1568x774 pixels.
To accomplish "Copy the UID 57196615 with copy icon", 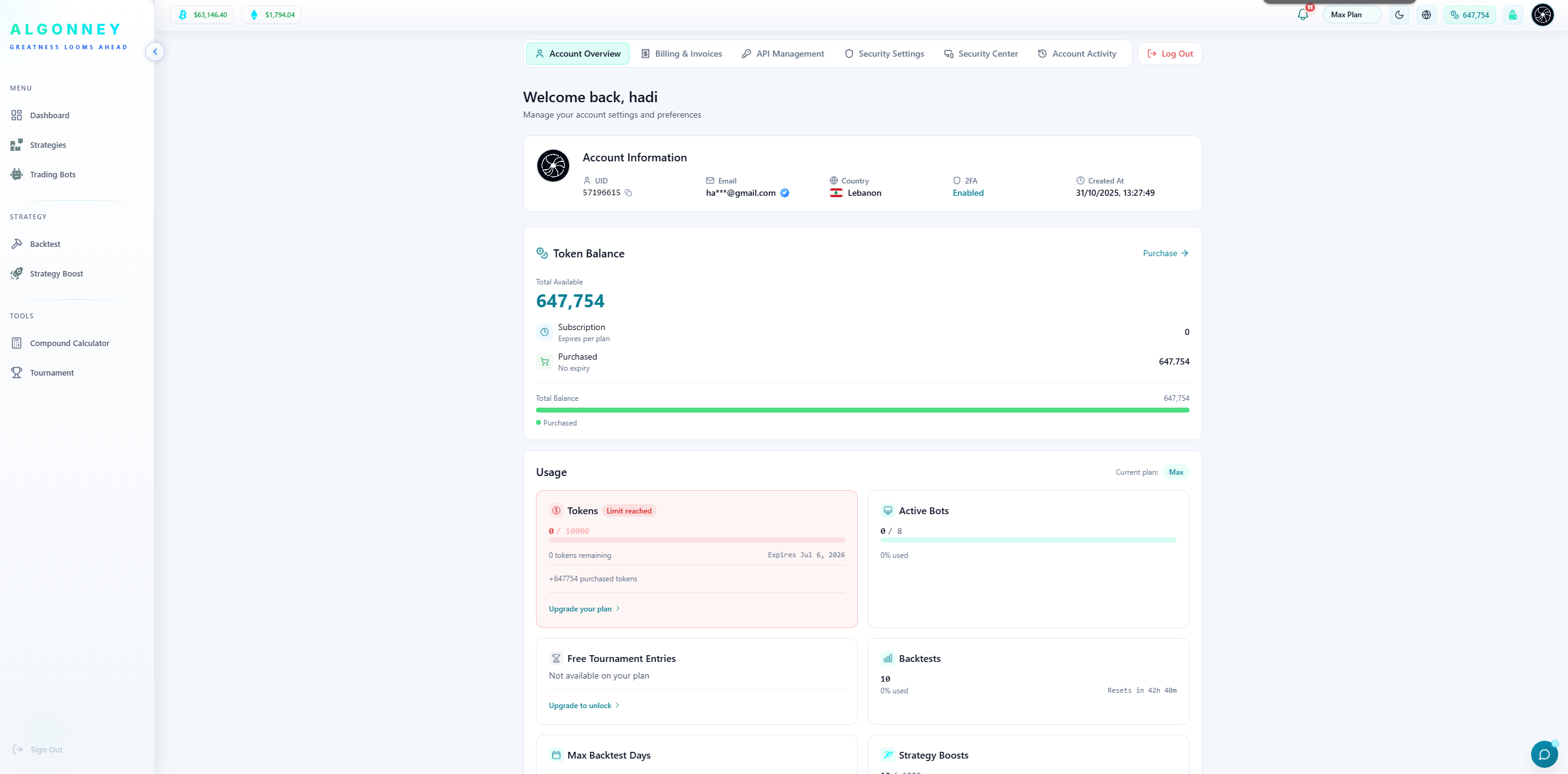I will (628, 193).
